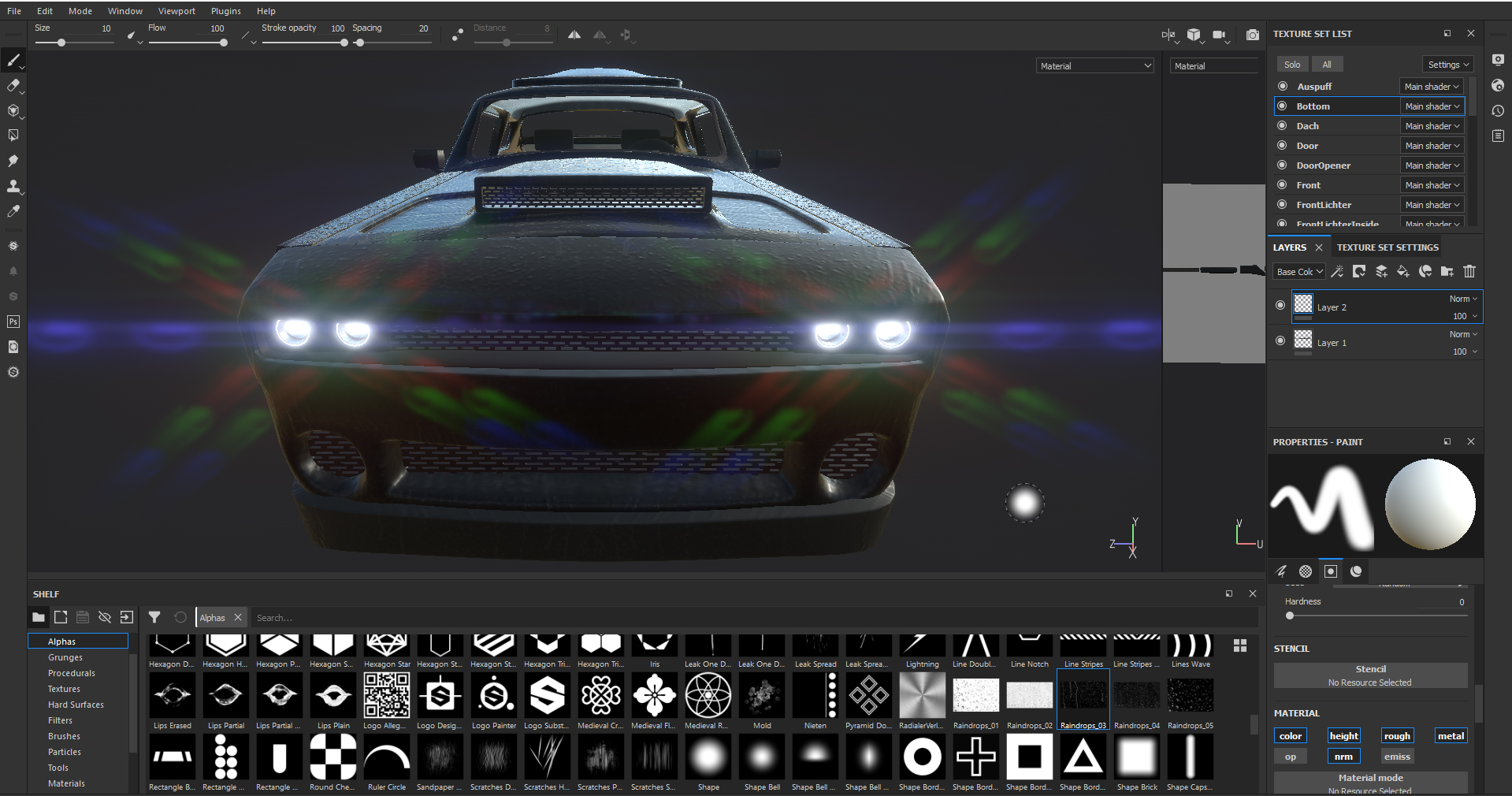Toggle visibility of the Bottom texture set
This screenshot has height=796, width=1512.
tap(1283, 106)
